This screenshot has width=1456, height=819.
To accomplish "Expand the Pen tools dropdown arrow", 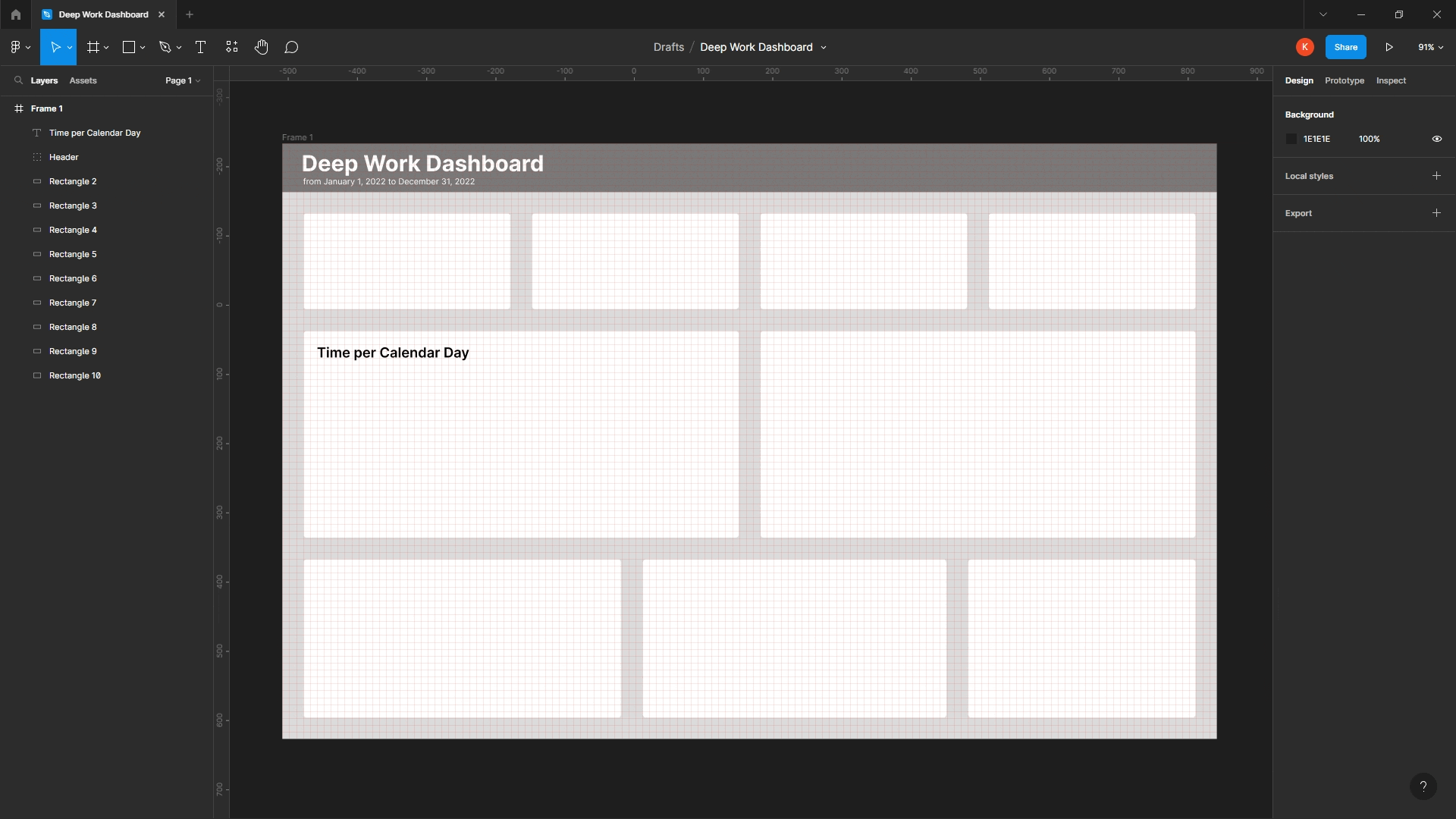I will coord(179,47).
